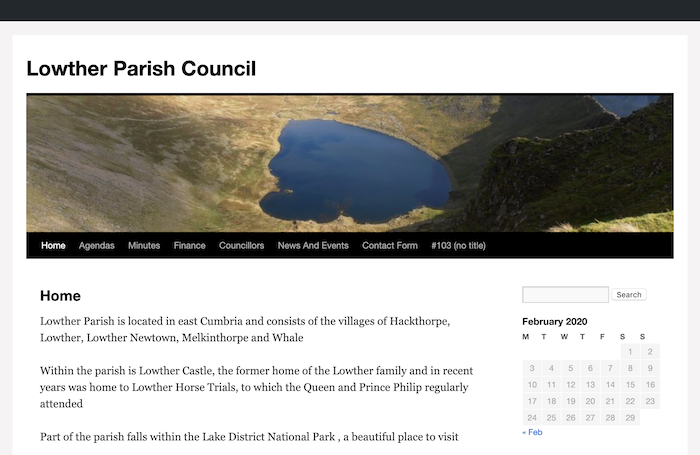Open the Contact Form page
Screen dimensions: 700x455
pos(390,245)
